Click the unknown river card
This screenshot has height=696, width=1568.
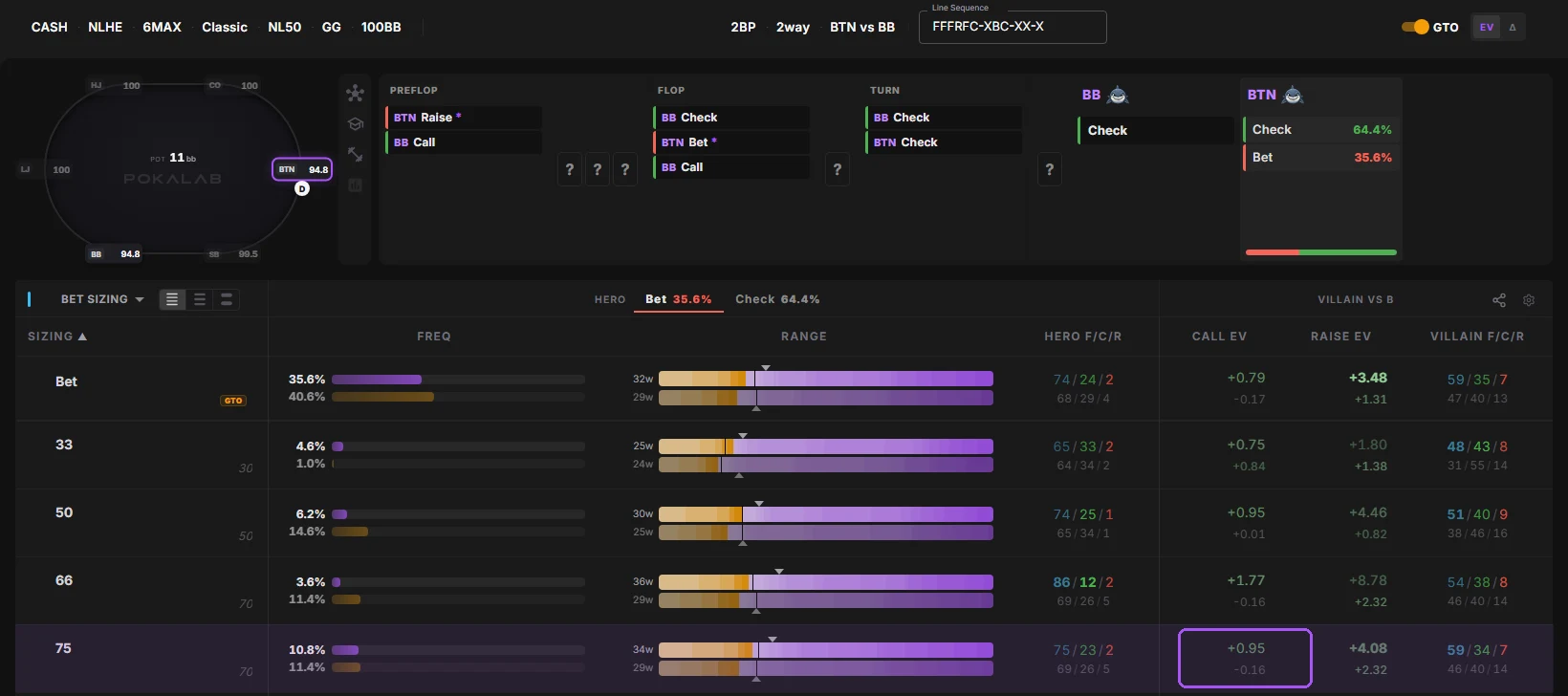[x=1050, y=169]
